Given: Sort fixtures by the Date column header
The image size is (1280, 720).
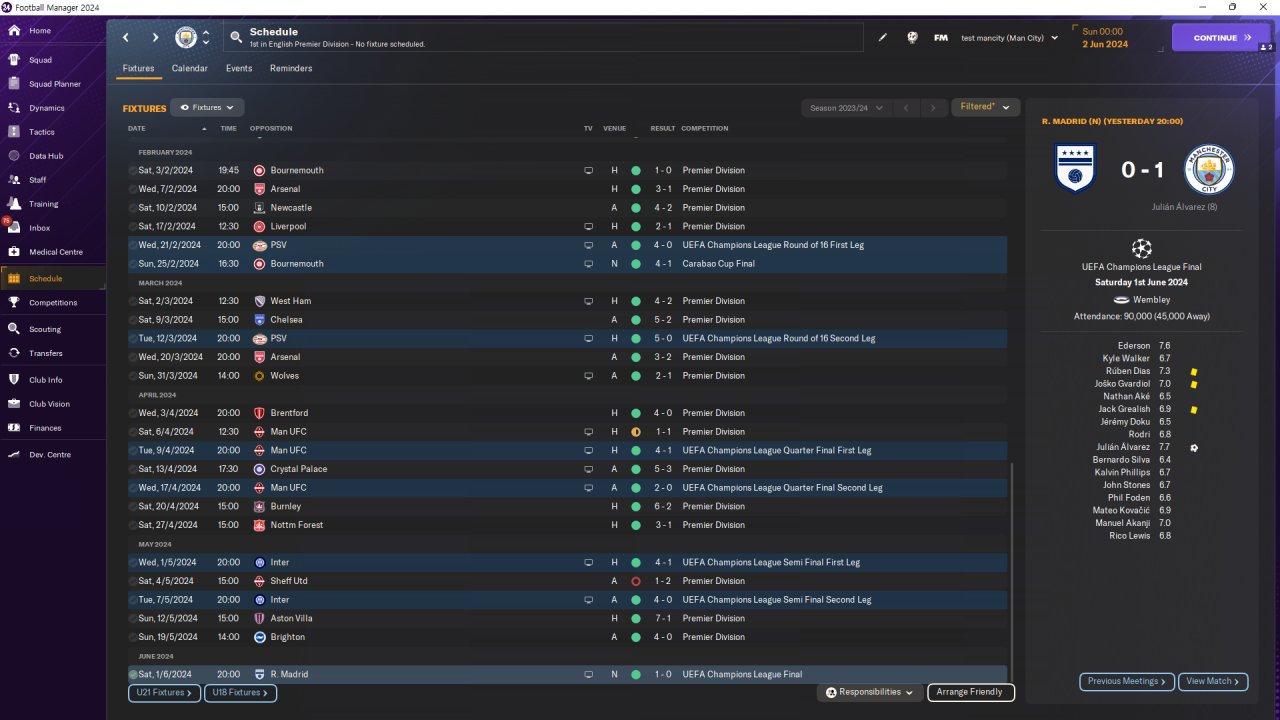Looking at the screenshot, I should point(137,128).
